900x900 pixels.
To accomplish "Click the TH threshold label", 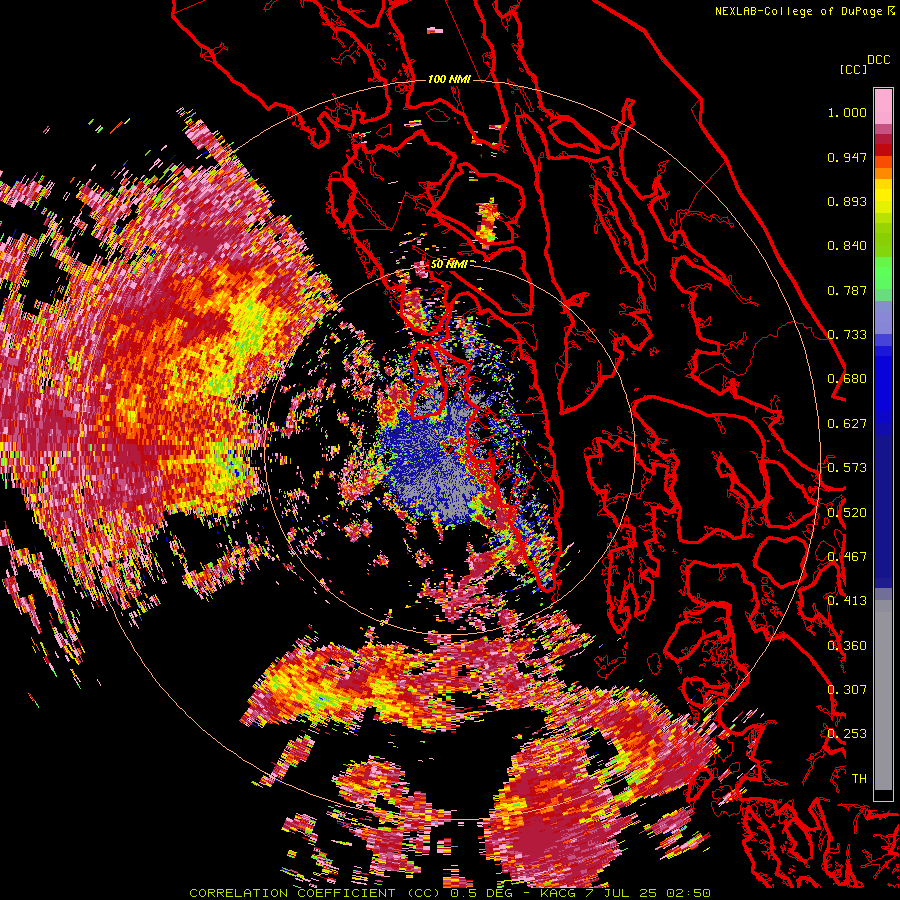I will (x=859, y=779).
